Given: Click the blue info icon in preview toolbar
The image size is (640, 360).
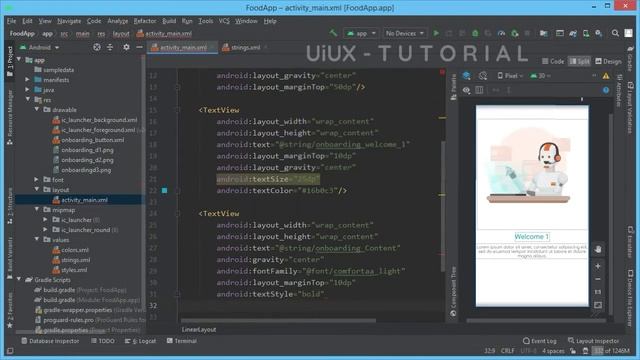Looking at the screenshot, I should (x=606, y=90).
